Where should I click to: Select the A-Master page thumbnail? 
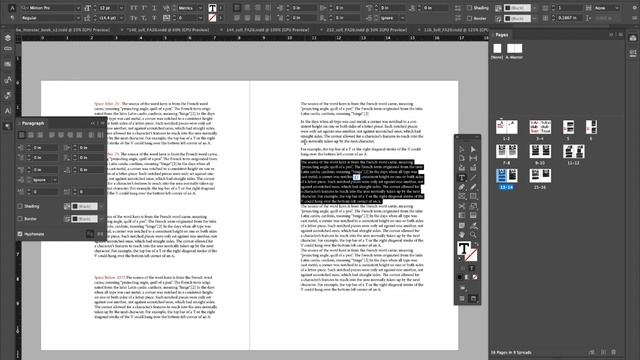(x=514, y=48)
